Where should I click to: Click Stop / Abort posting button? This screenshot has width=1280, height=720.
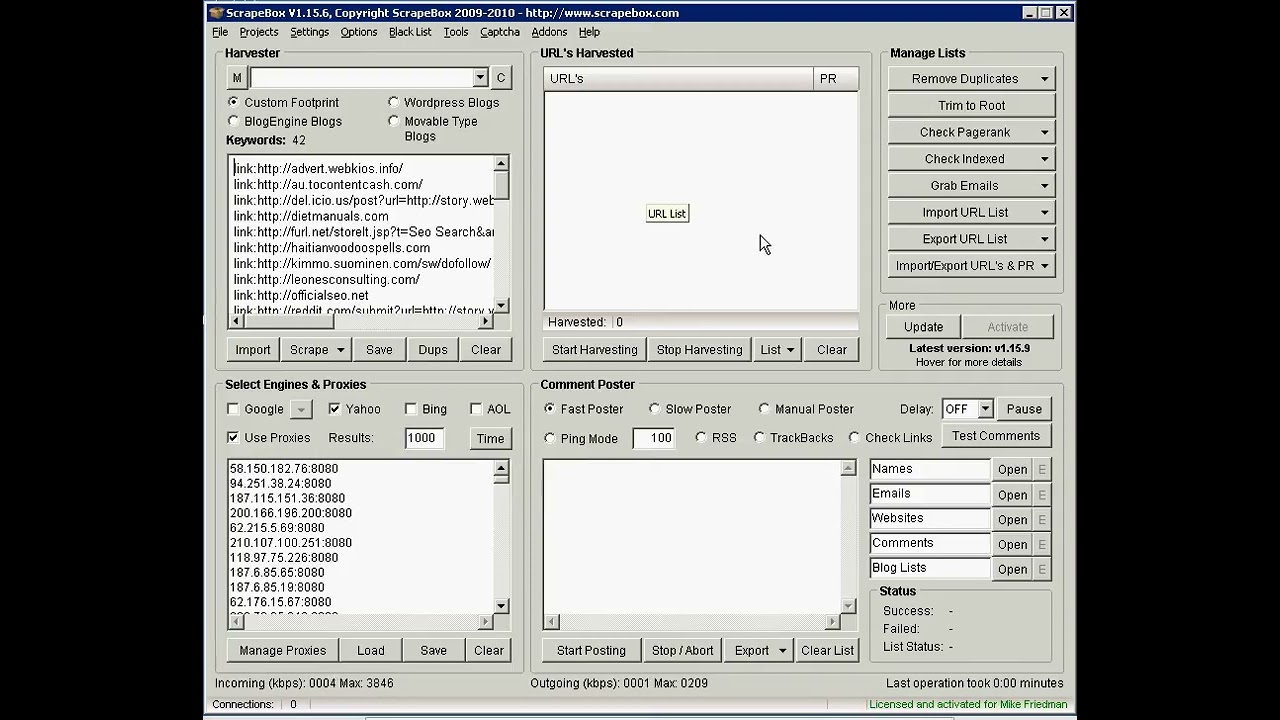[x=683, y=651]
